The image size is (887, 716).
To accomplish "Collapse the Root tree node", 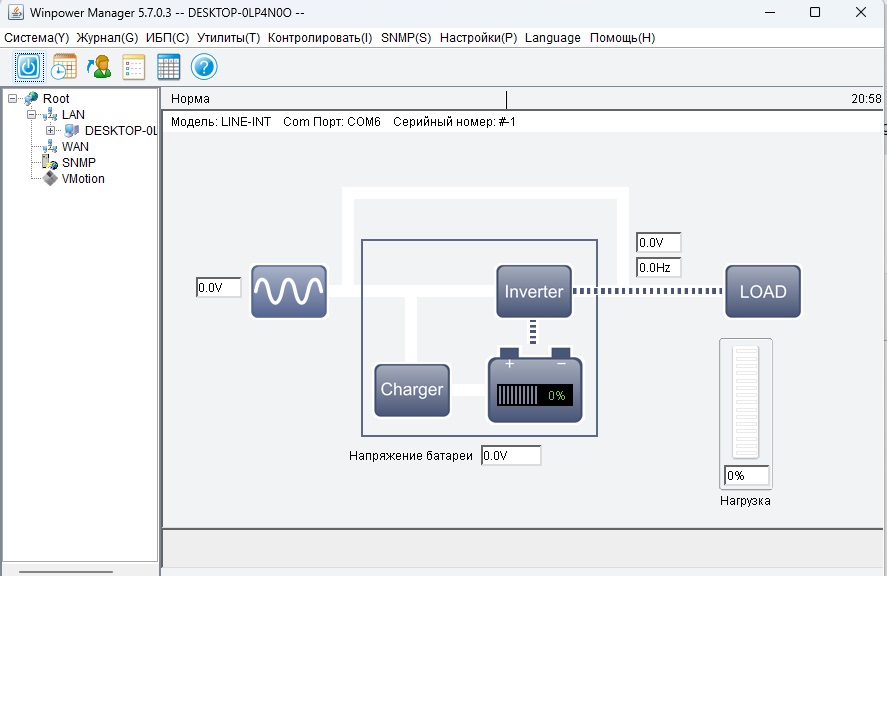I will tap(13, 98).
